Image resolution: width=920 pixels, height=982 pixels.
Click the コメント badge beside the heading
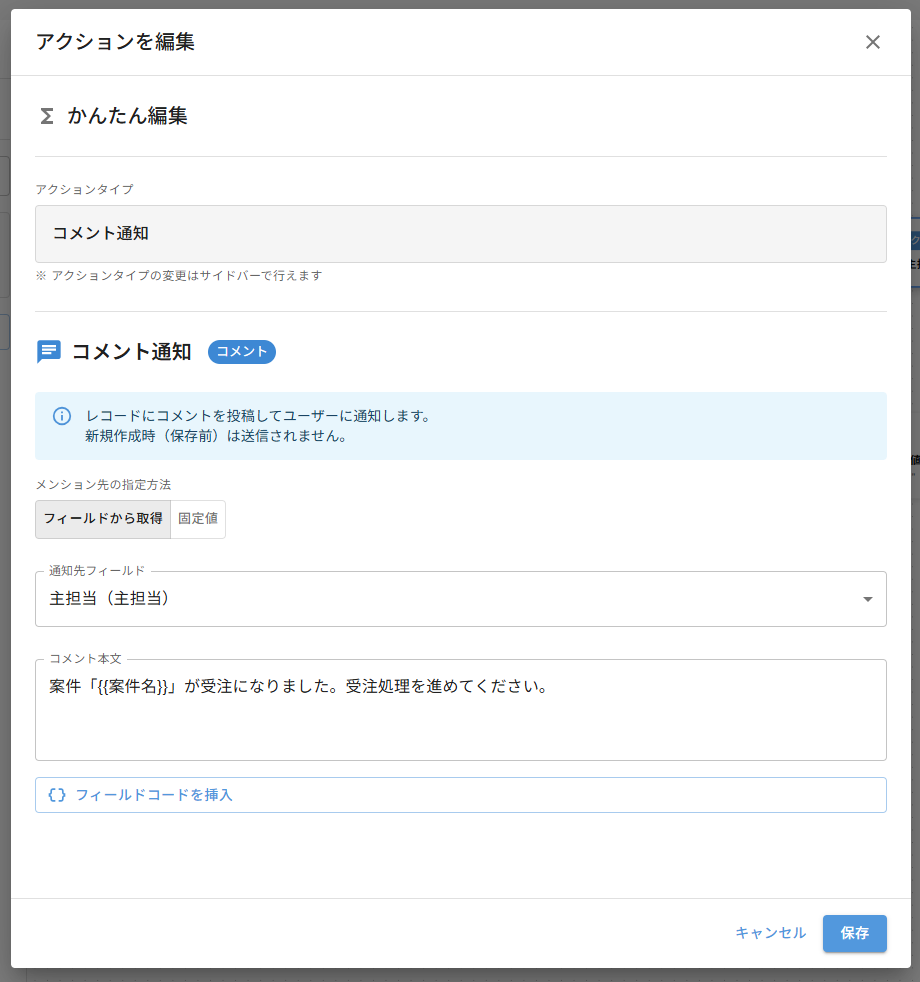tap(241, 352)
